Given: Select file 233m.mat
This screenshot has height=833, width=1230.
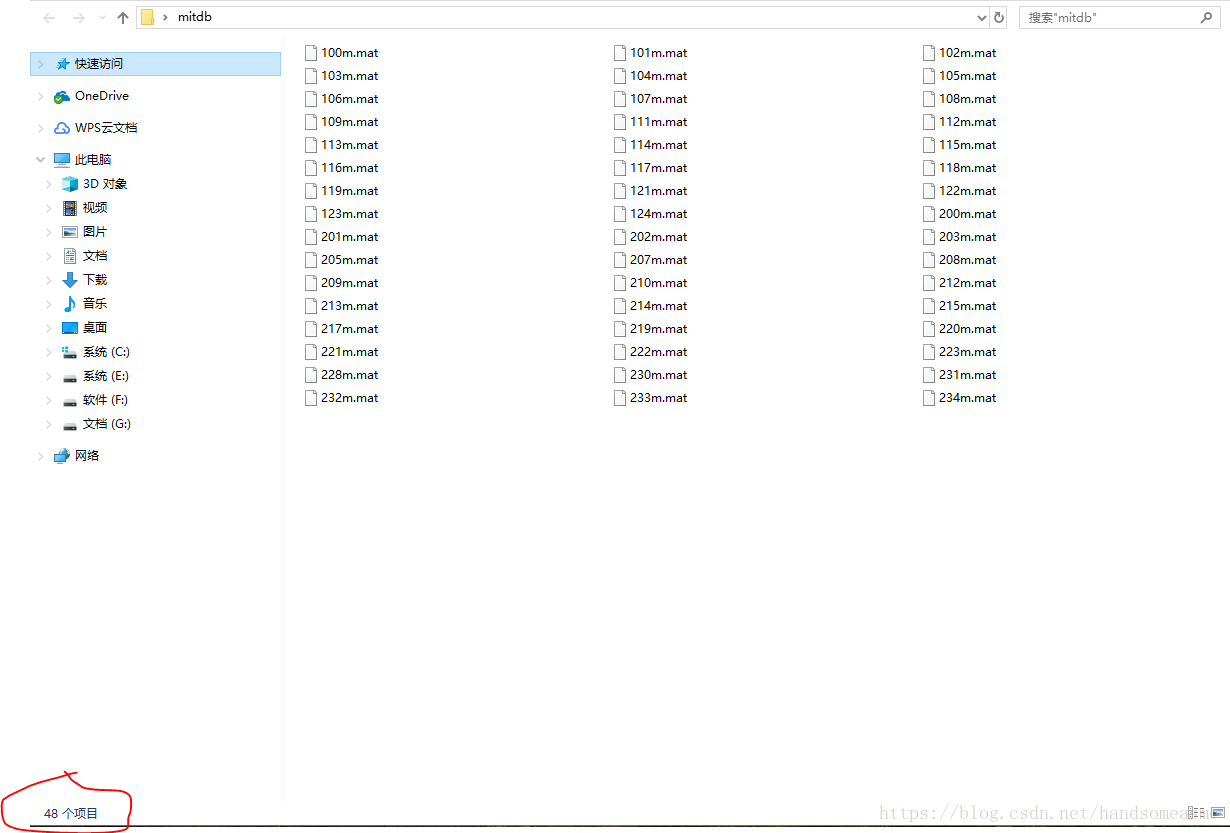Looking at the screenshot, I should [x=659, y=398].
